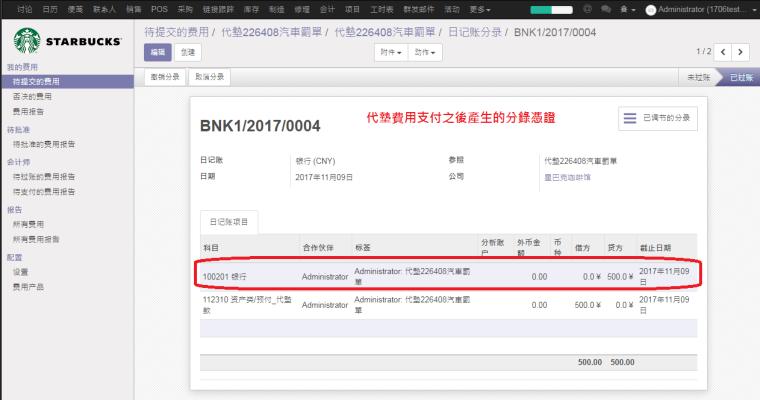760x400 pixels.
Task: Open the 项目 menu
Action: pyautogui.click(x=352, y=9)
